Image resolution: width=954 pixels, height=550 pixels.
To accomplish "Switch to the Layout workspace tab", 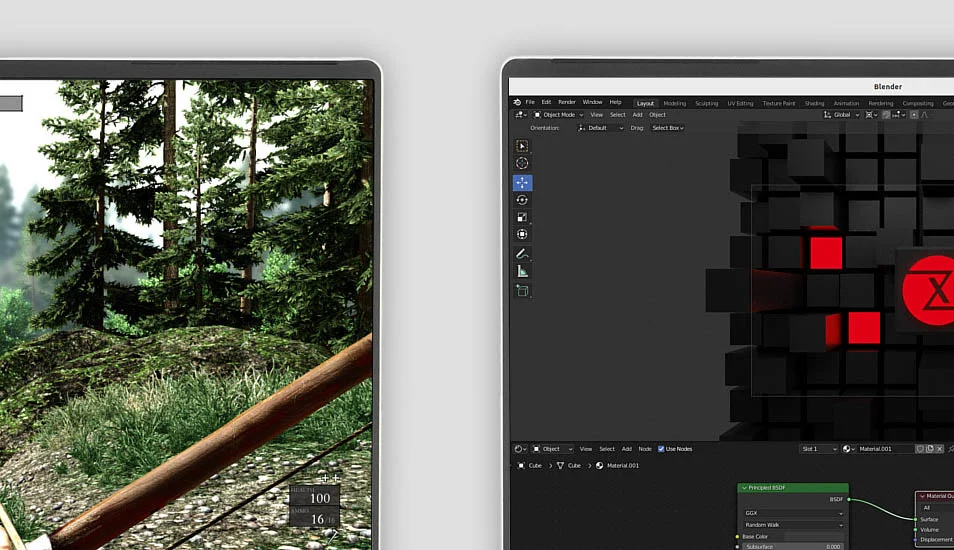I will (645, 103).
